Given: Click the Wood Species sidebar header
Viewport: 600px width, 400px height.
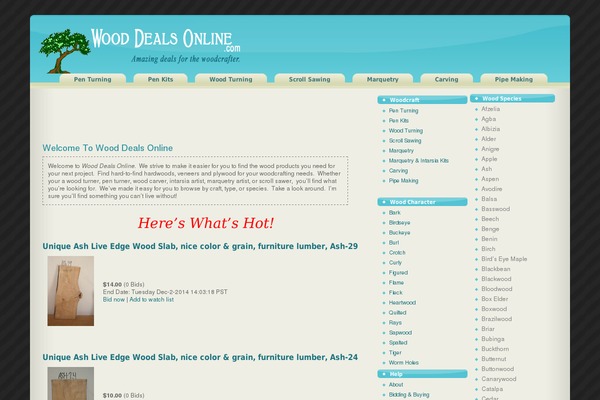Looking at the screenshot, I should [x=512, y=98].
